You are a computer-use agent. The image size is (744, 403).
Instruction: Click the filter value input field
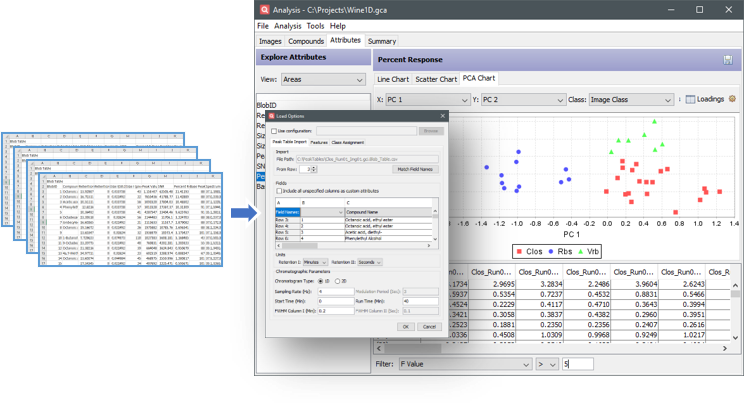577,364
